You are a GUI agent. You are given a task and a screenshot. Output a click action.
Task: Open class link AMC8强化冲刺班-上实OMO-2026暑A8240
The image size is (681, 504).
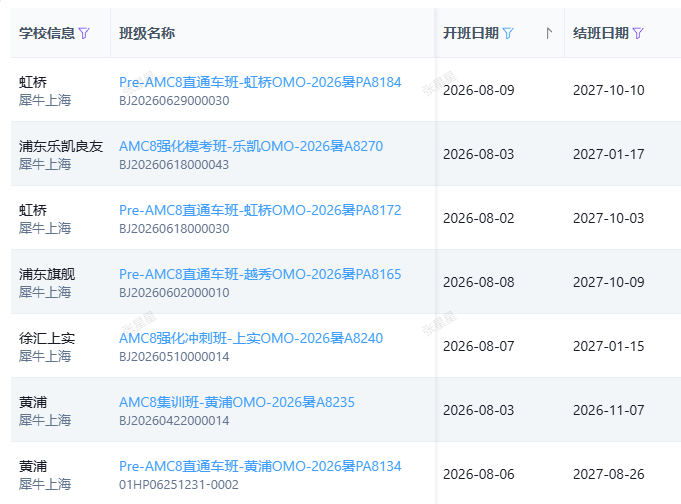click(x=251, y=338)
